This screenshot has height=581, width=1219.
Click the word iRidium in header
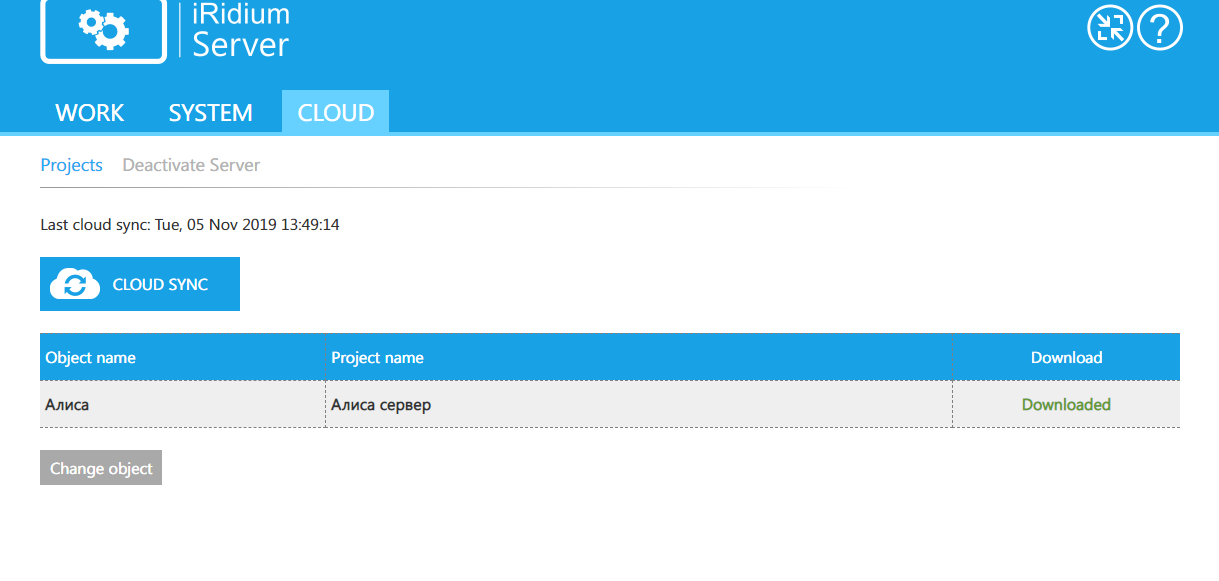240,14
